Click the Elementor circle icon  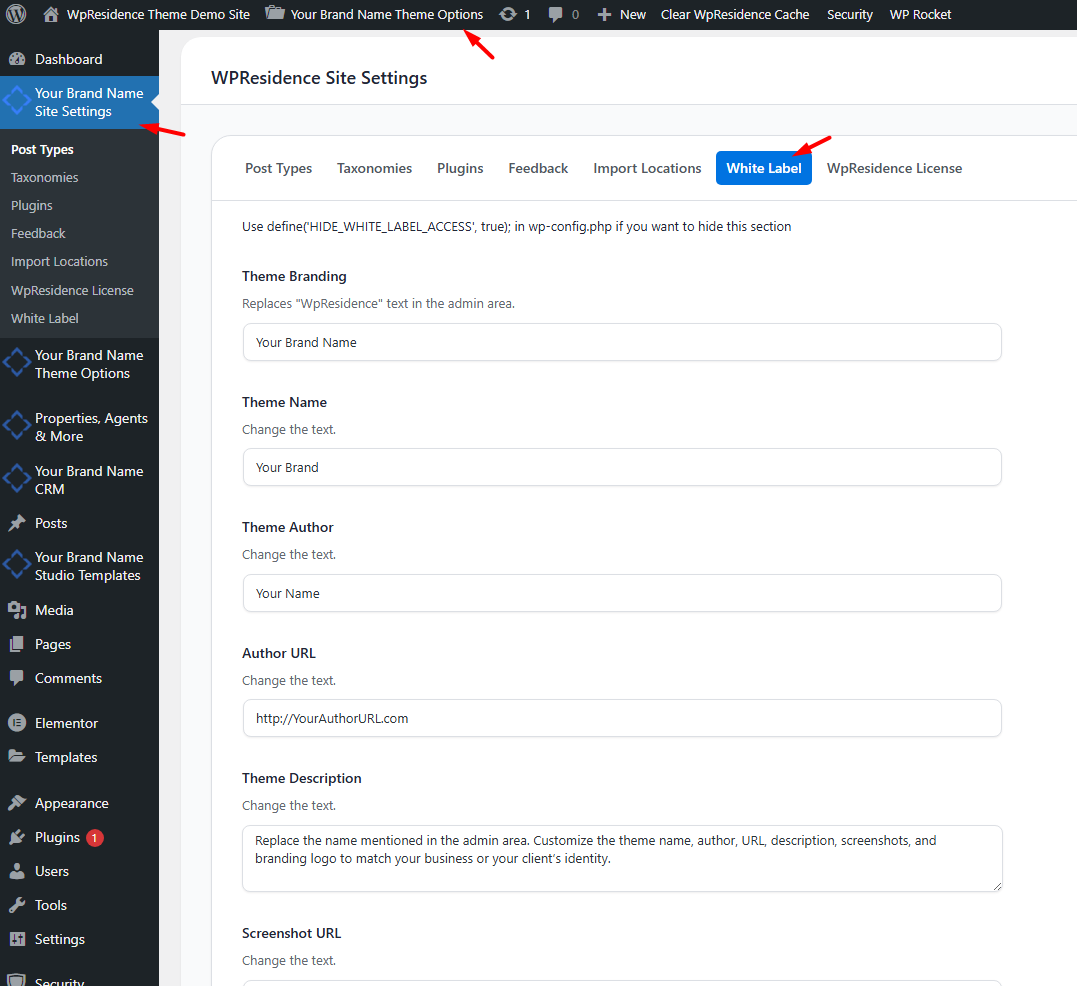17,723
